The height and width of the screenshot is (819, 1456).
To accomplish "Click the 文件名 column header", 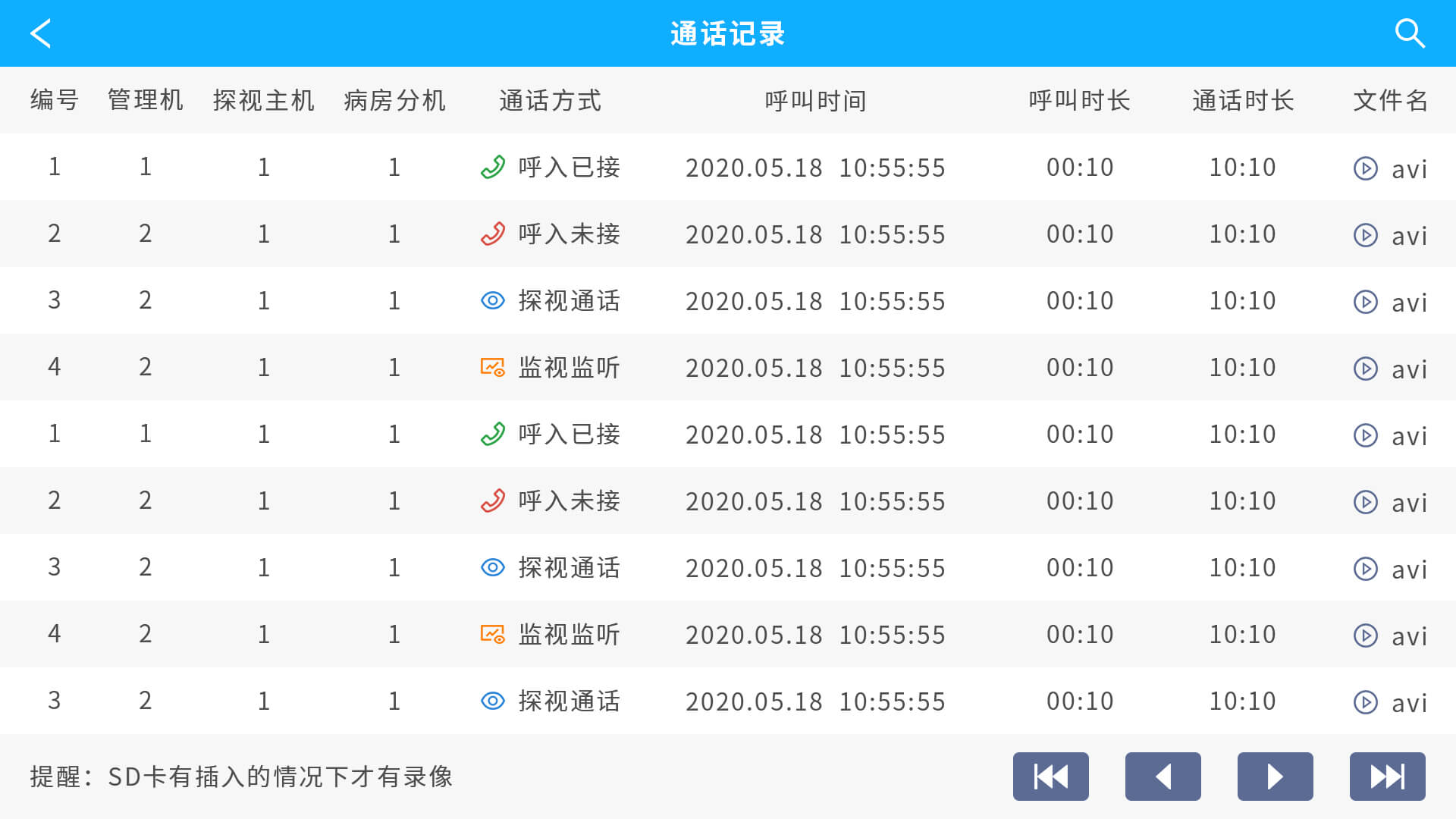I will (x=1388, y=101).
